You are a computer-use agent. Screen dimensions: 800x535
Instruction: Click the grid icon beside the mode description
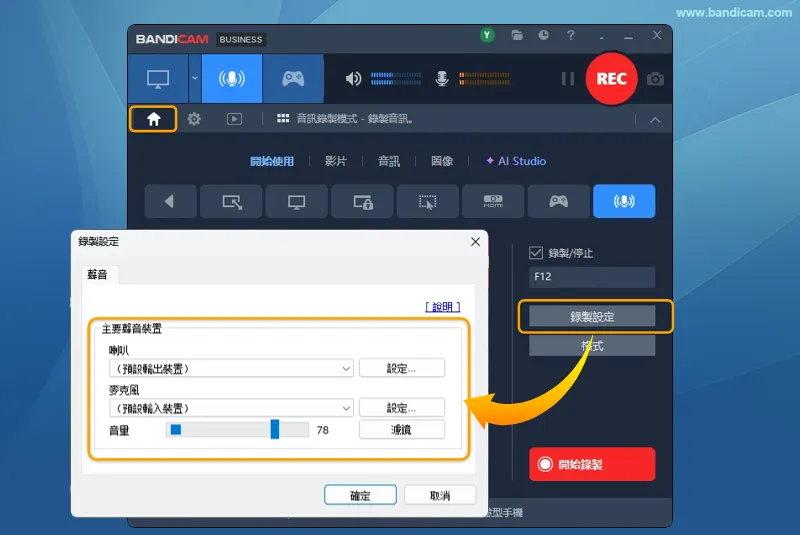tap(283, 119)
